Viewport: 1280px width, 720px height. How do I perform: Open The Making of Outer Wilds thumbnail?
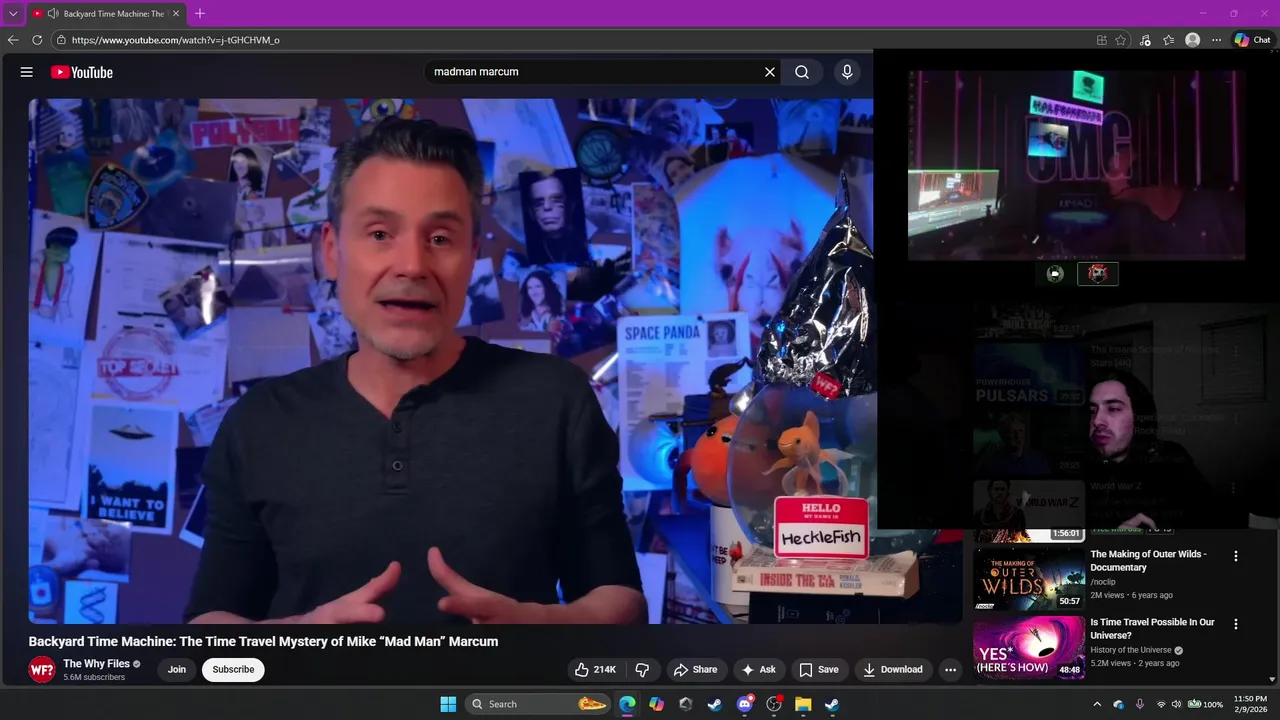tap(1029, 578)
